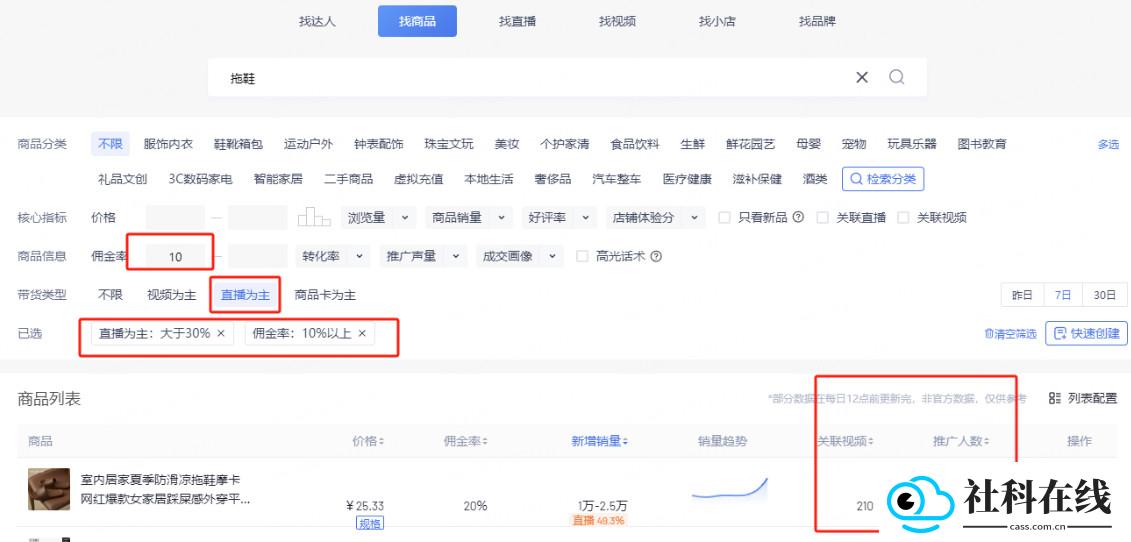Switch to the 找商品 tab

pyautogui.click(x=417, y=21)
